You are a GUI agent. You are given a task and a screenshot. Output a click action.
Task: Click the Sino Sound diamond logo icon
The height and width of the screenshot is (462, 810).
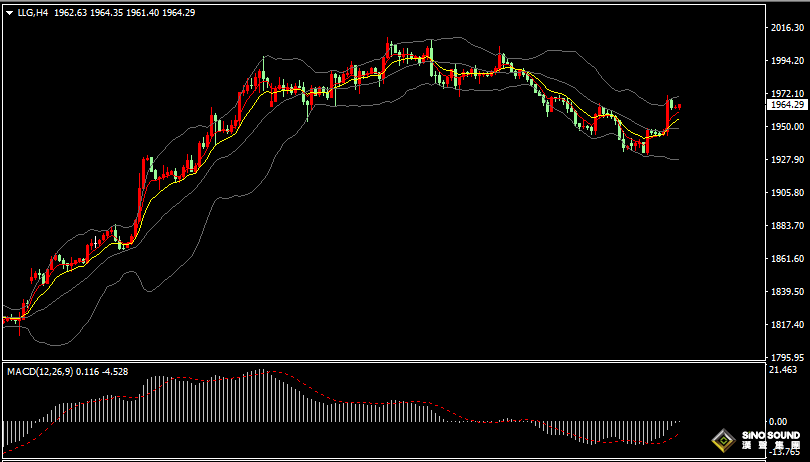click(x=722, y=440)
